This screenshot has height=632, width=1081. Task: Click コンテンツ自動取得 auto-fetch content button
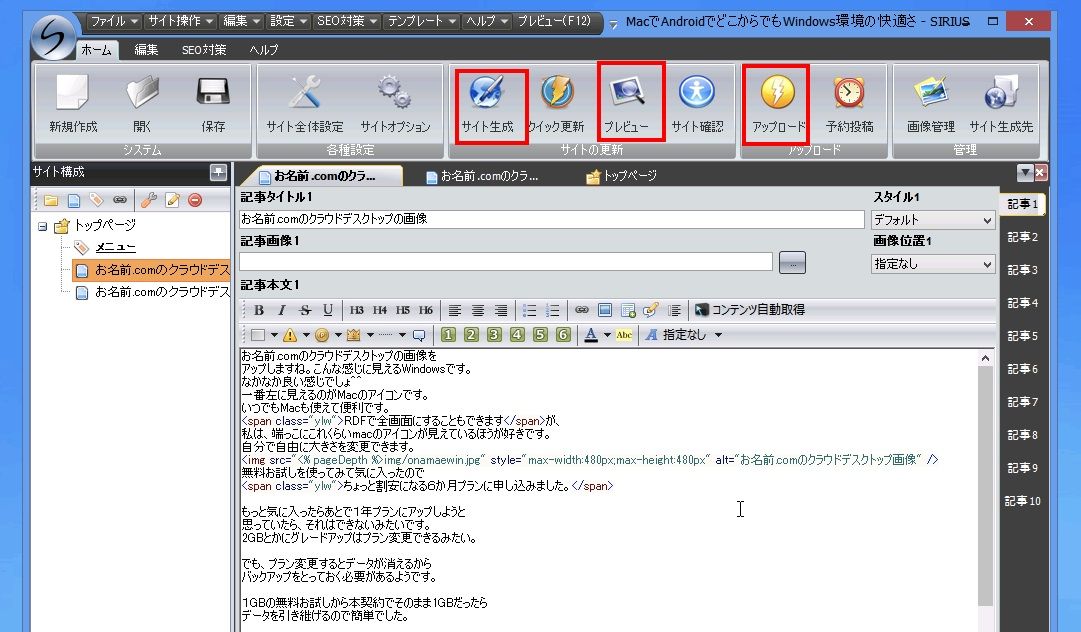point(749,309)
